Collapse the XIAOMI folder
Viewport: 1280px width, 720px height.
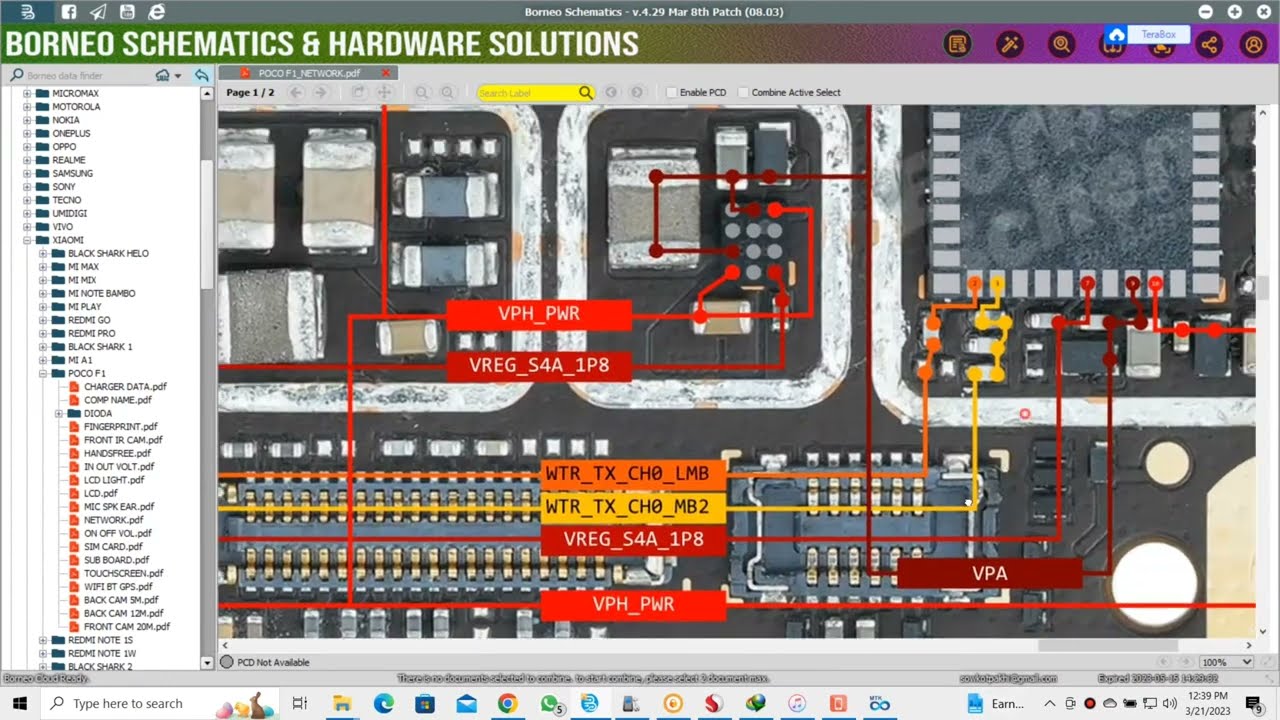pos(27,240)
